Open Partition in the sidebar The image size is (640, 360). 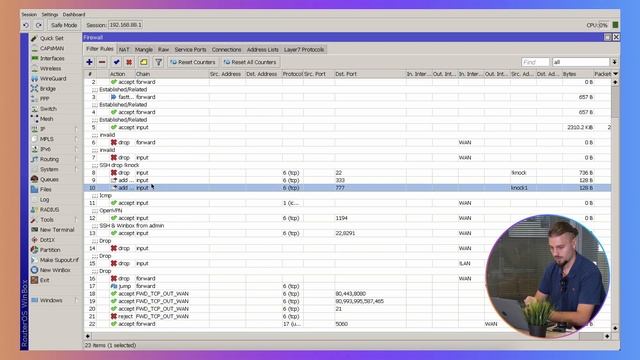coord(50,250)
